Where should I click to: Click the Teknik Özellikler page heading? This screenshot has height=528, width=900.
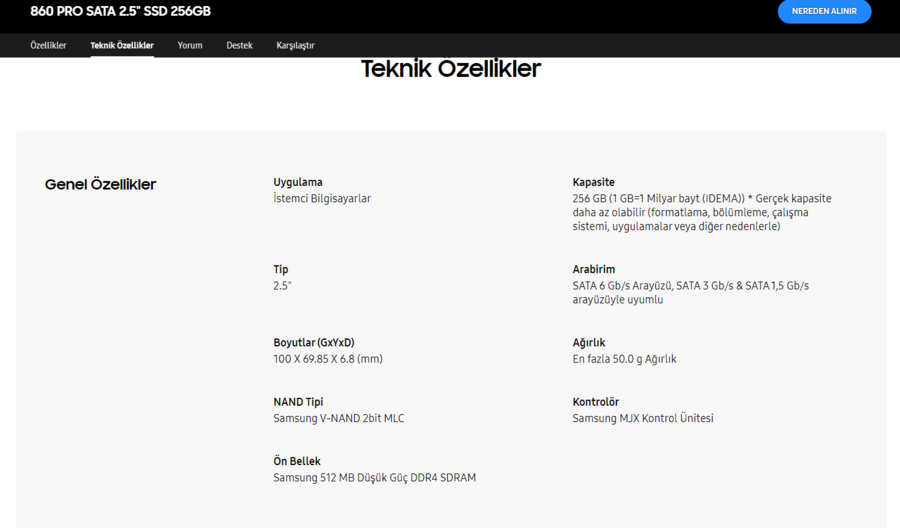pyautogui.click(x=451, y=68)
